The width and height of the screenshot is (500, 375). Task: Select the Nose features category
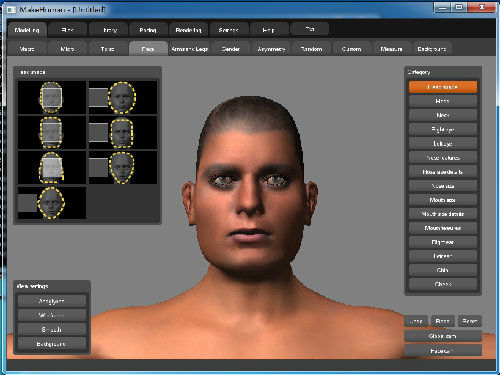click(443, 158)
